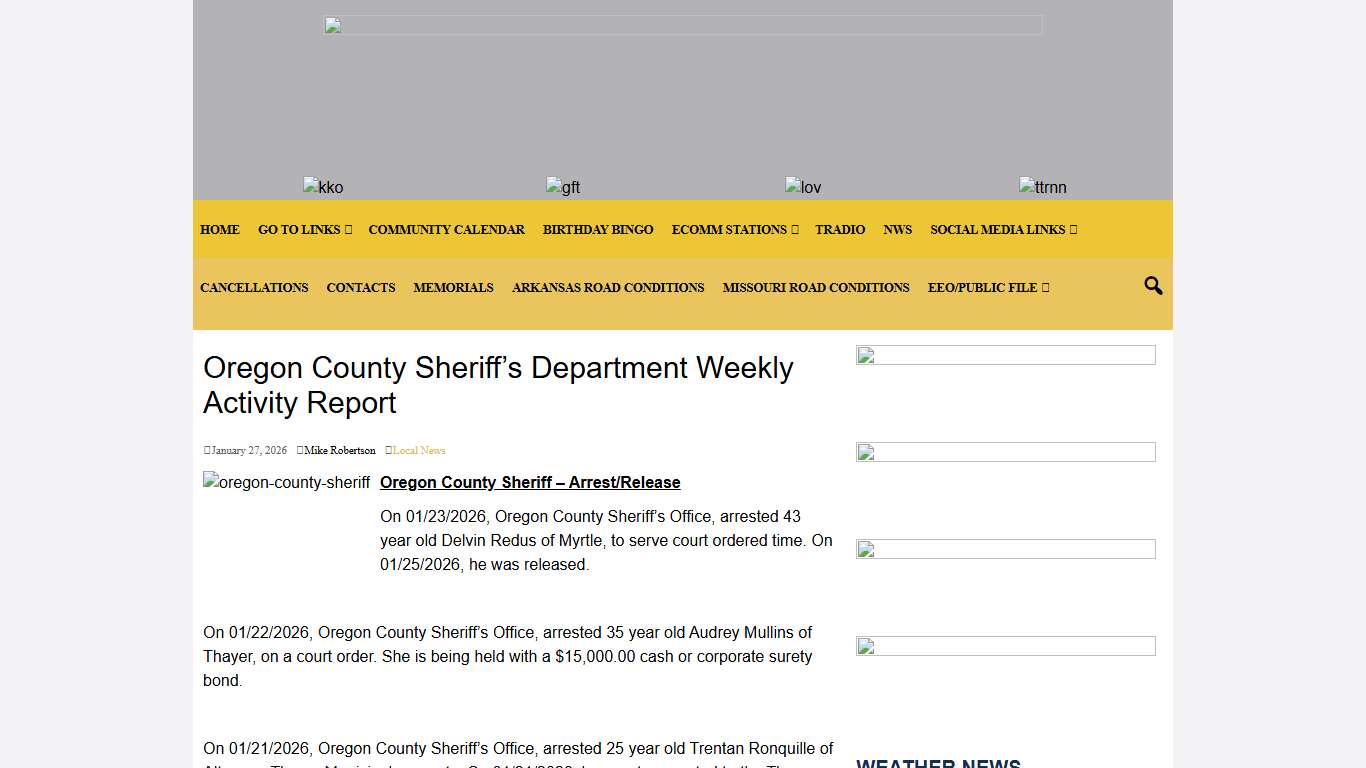Open the CANCELLATIONS page
1366x768 pixels.
point(254,287)
